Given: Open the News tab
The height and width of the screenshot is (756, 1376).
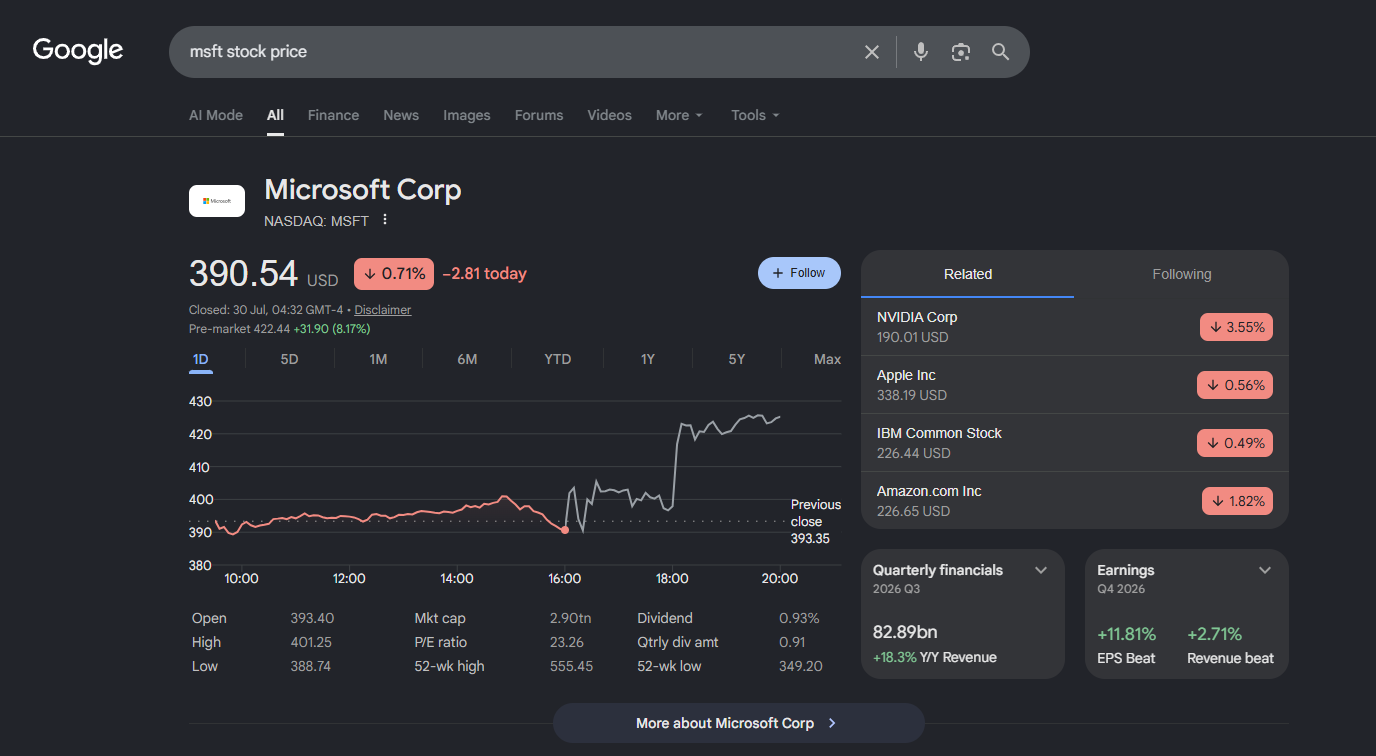Looking at the screenshot, I should (401, 115).
